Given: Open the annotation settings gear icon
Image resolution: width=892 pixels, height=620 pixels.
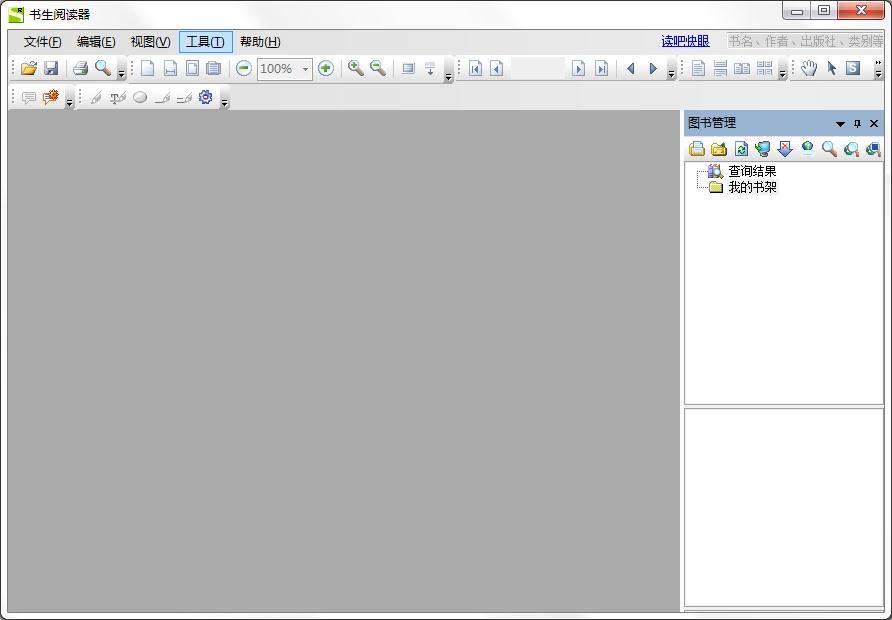Looking at the screenshot, I should (x=205, y=97).
